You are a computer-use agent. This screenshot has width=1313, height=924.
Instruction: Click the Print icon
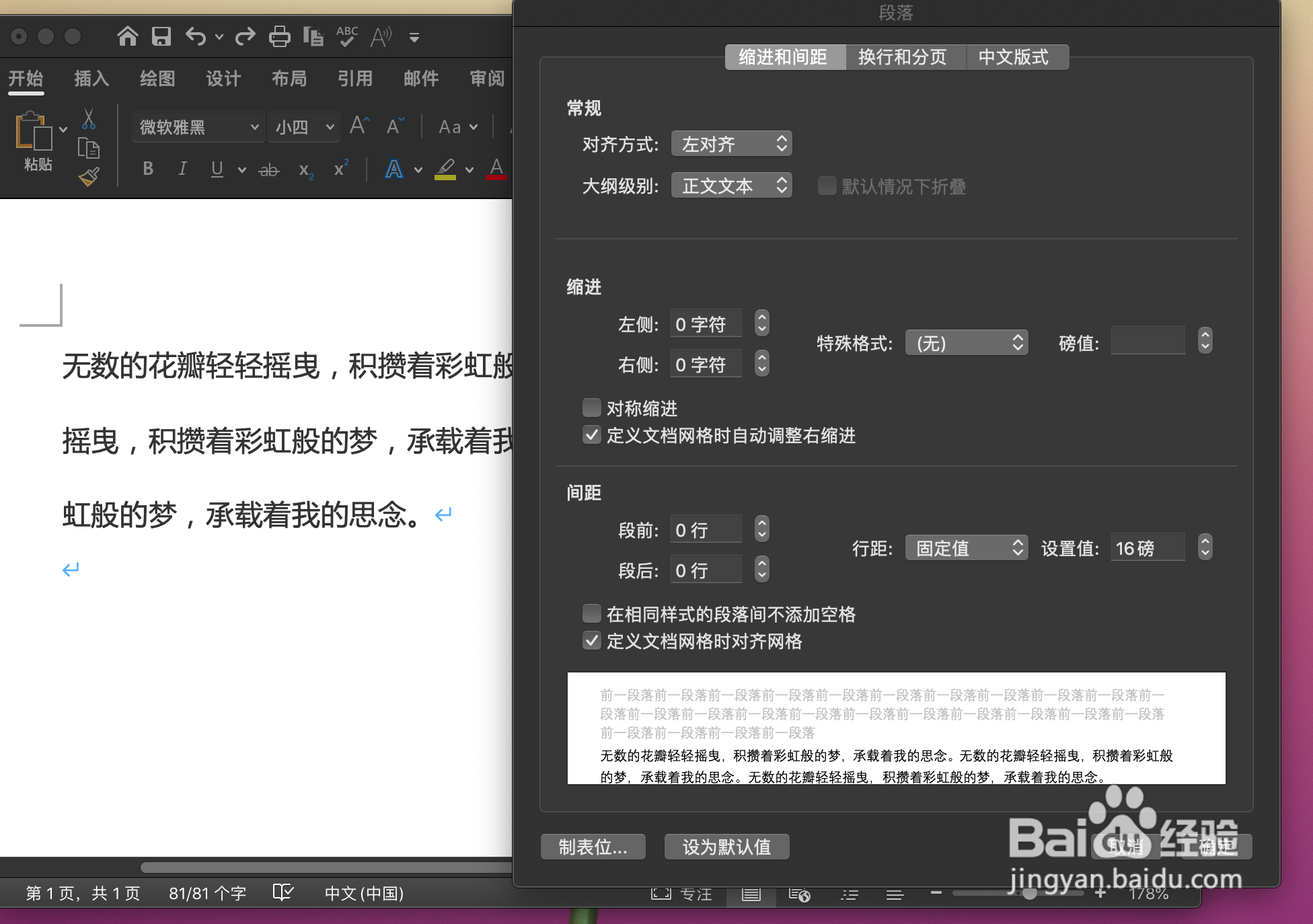point(280,36)
